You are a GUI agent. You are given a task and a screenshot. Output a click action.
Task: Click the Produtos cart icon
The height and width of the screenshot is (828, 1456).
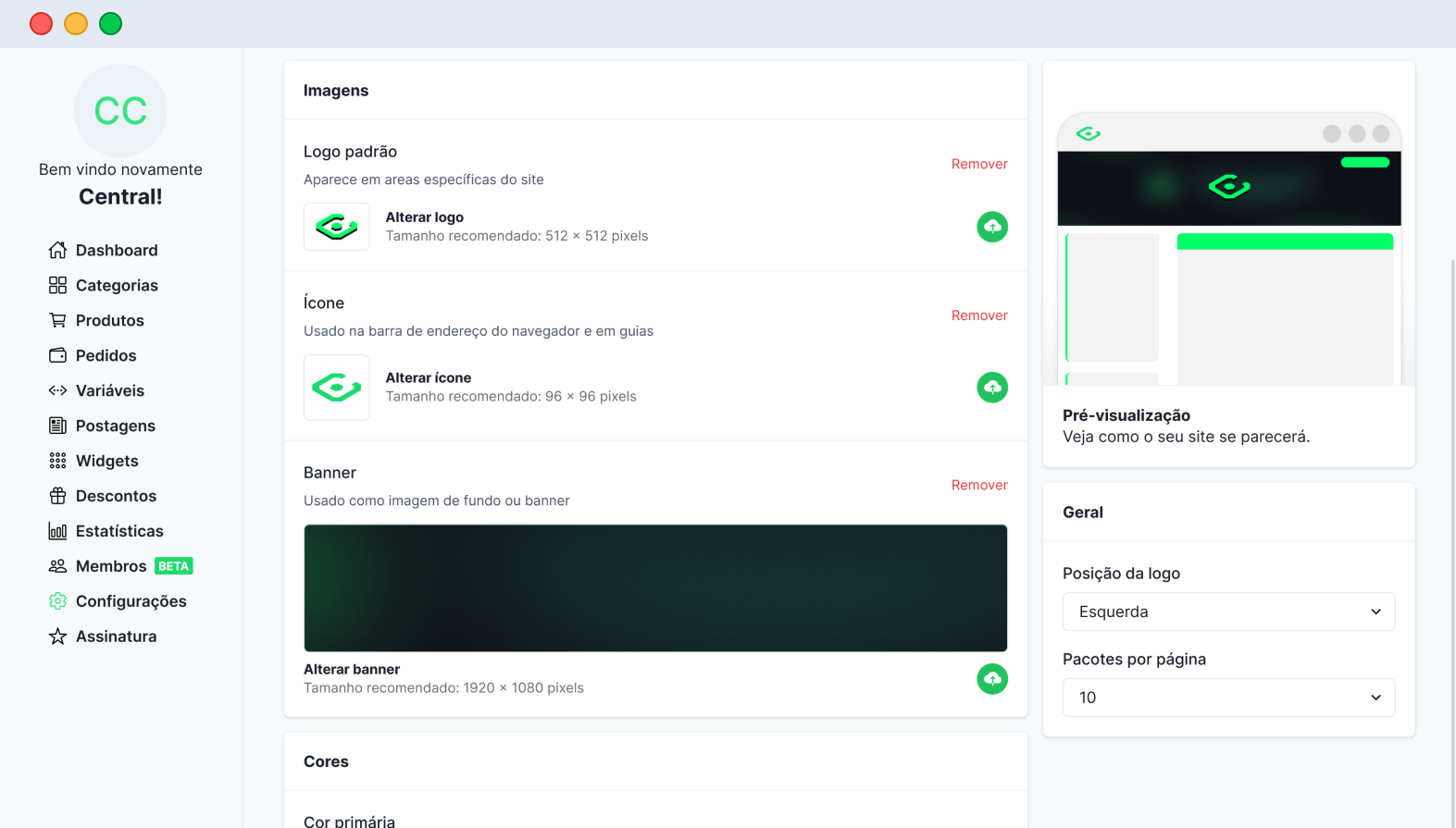pyautogui.click(x=57, y=320)
